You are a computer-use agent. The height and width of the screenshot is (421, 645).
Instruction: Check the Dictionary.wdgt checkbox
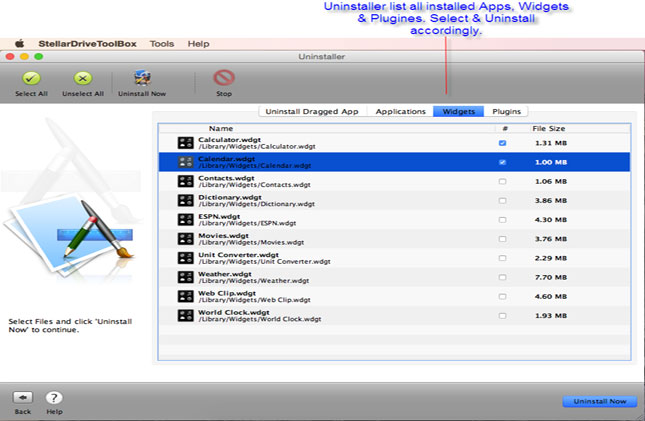pyautogui.click(x=502, y=200)
